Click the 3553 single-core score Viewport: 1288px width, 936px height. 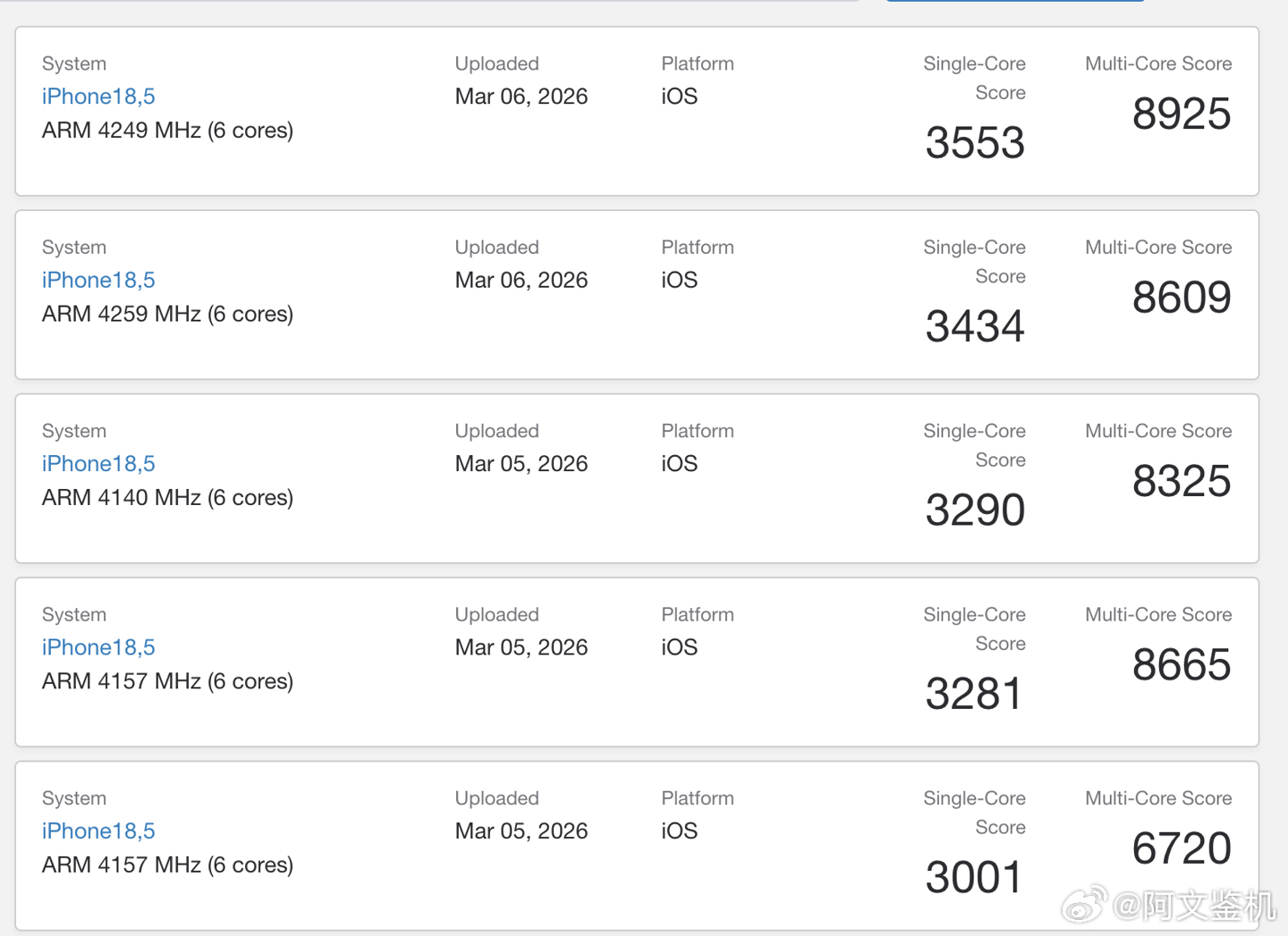click(975, 143)
